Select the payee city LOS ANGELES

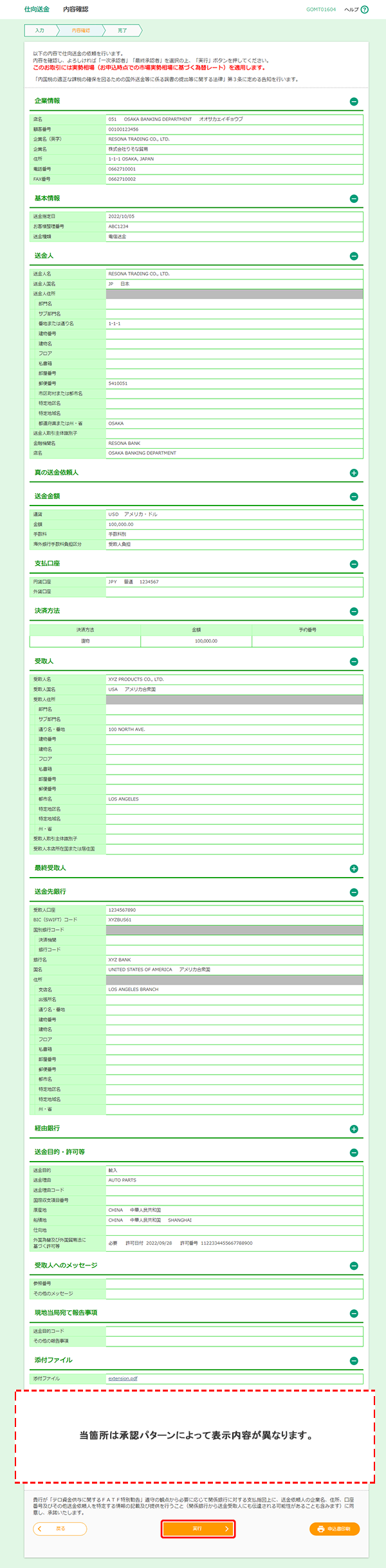pyautogui.click(x=124, y=799)
